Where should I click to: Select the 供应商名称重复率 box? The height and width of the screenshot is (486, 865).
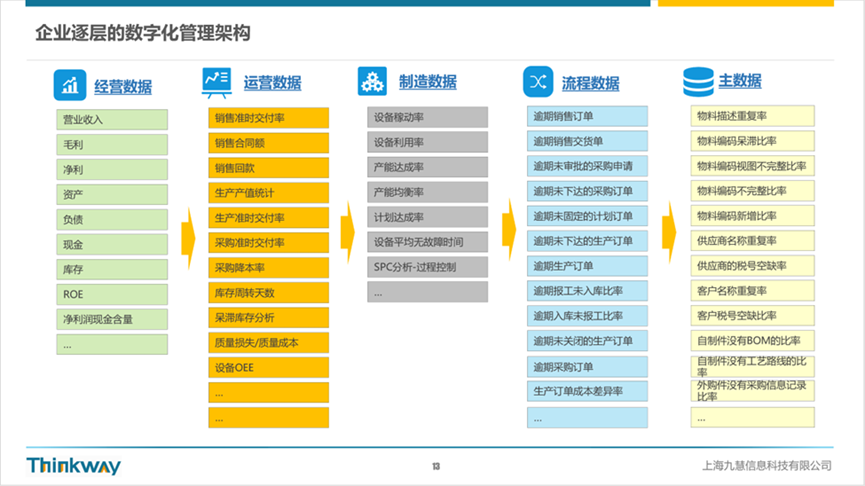[x=752, y=241]
